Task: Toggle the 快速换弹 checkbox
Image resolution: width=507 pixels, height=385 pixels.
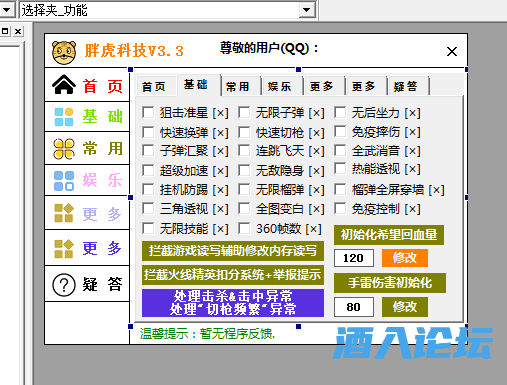Action: [x=148, y=132]
